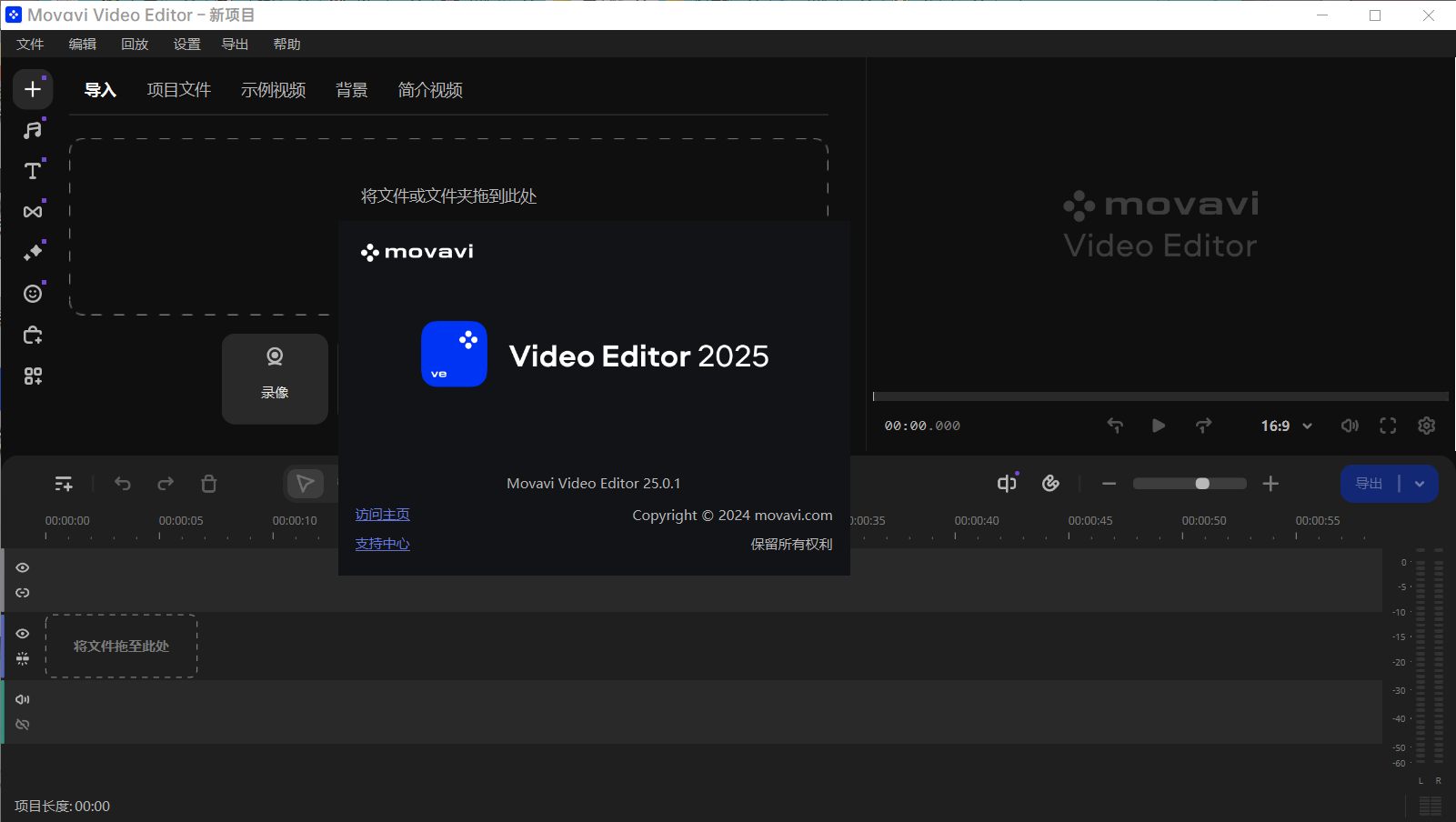Adjust the timeline zoom slider

(x=1190, y=484)
